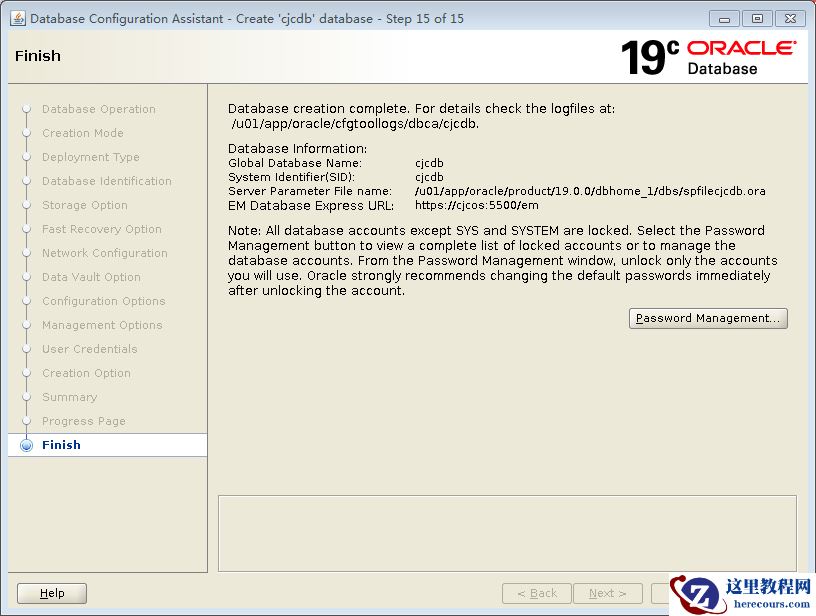The width and height of the screenshot is (816, 616).
Task: Select the Storage Option step
Action: 85,205
